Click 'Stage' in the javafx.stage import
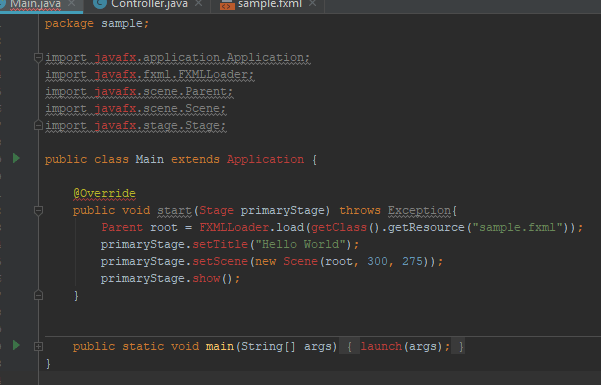The image size is (601, 385). pos(202,125)
